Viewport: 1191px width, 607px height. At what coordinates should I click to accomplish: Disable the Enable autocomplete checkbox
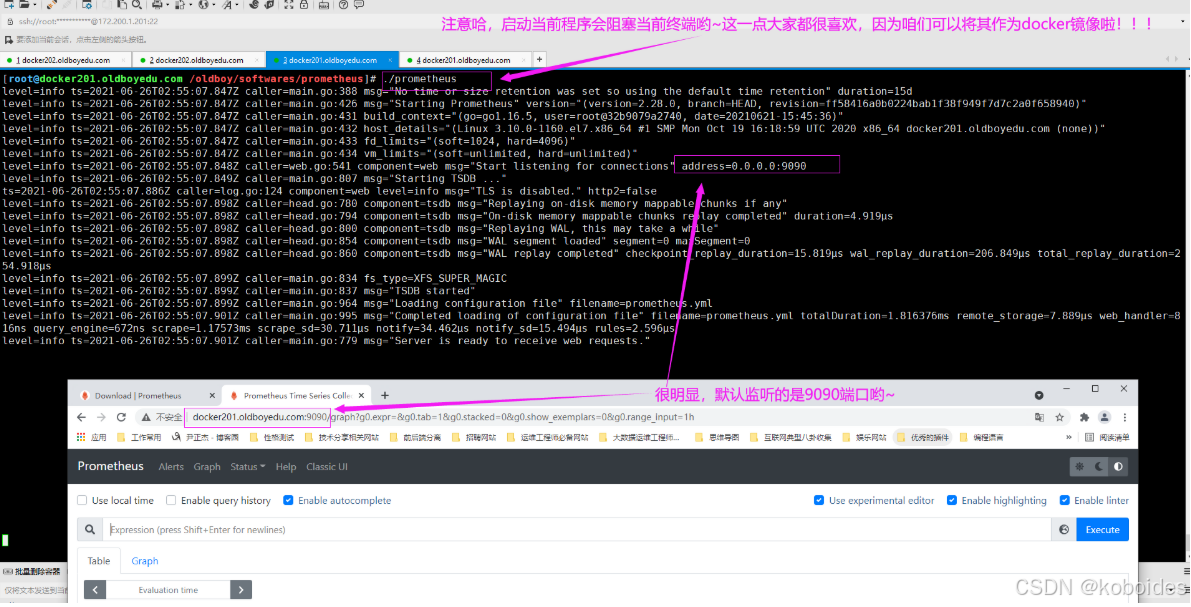click(x=288, y=500)
